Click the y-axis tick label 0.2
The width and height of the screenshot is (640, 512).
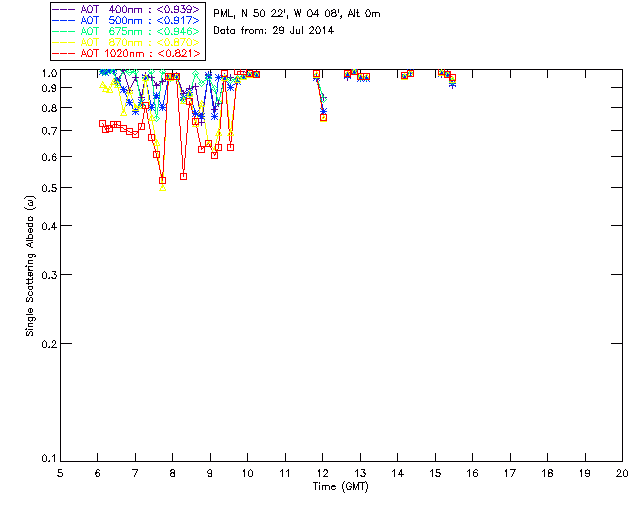tap(49, 344)
